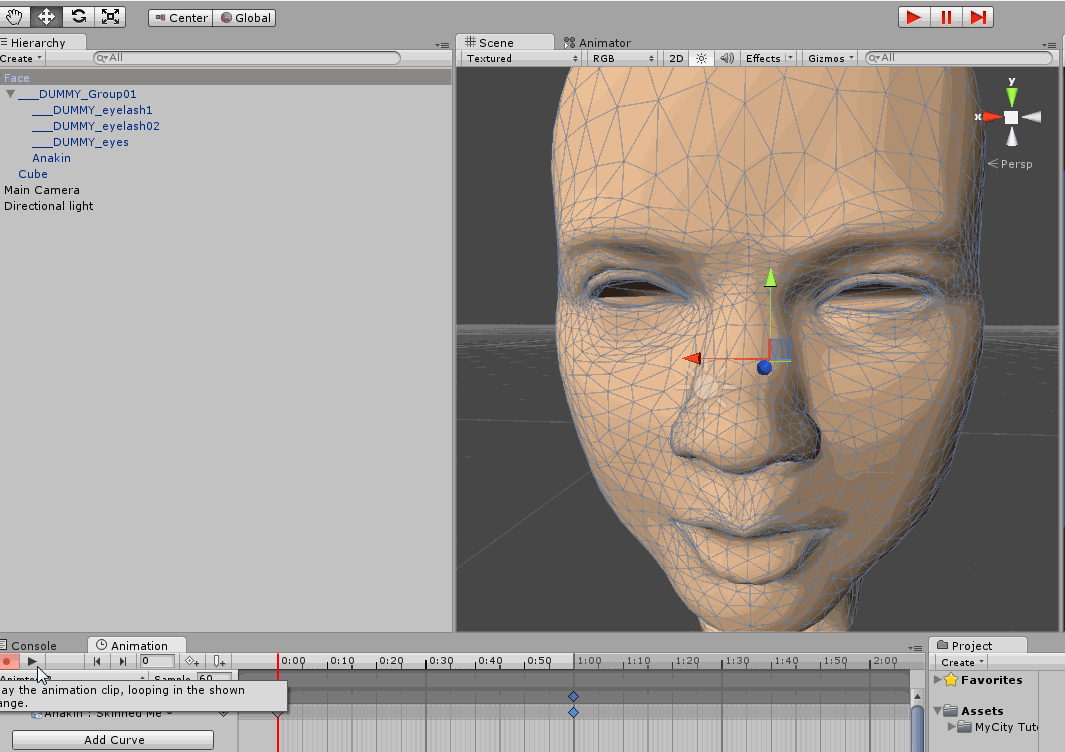Click the Add Event icon
The width and height of the screenshot is (1065, 752).
tap(219, 661)
